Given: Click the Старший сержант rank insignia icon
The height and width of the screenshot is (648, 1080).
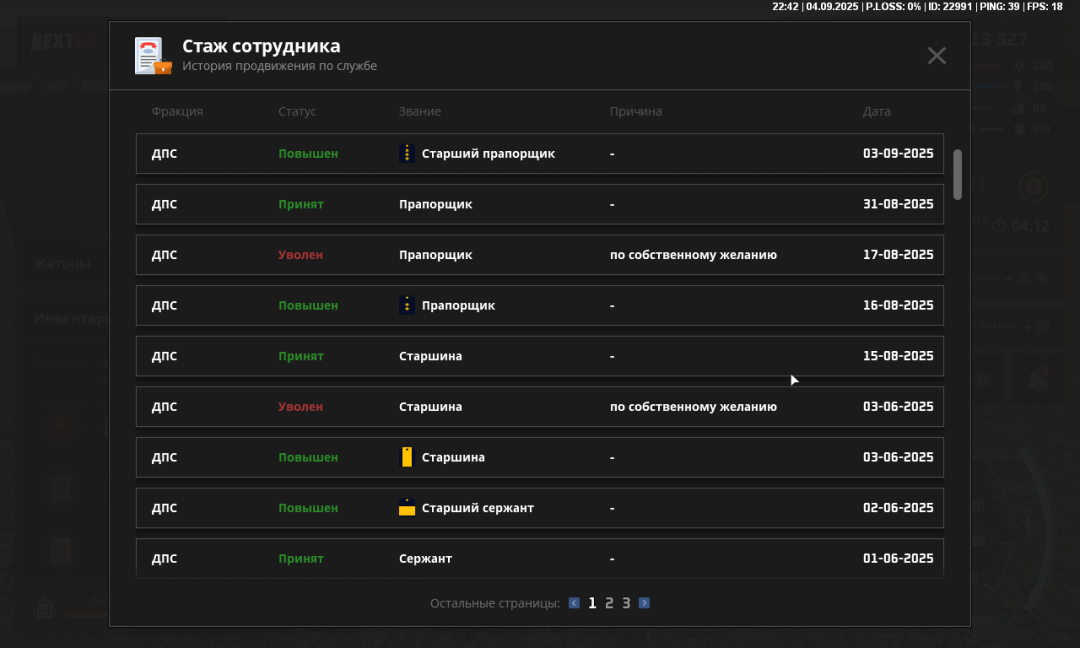Looking at the screenshot, I should click(407, 508).
